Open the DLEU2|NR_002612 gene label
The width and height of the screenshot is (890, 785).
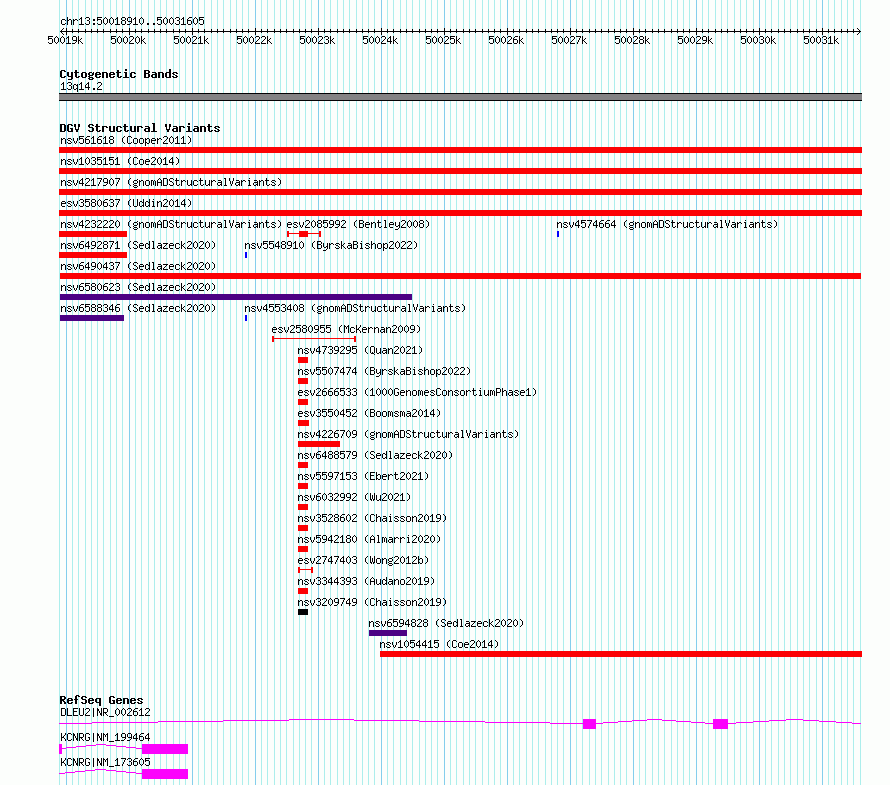[105, 712]
